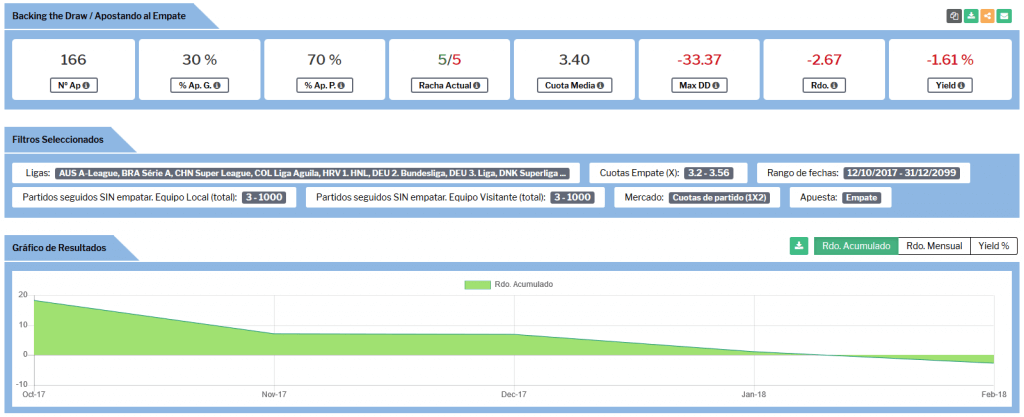Click the green email envelope icon
Image resolution: width=1024 pixels, height=417 pixels.
(1004, 15)
